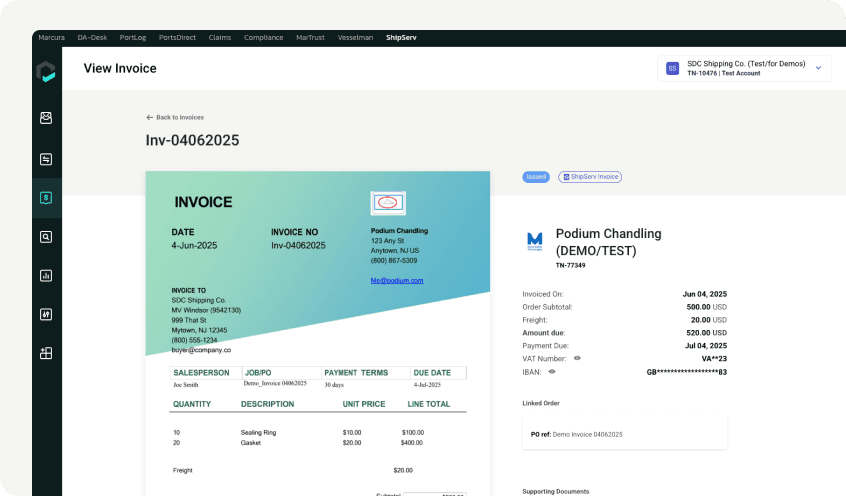Click the Podium Chandling M logo
Screen dimensions: 846x496
[535, 241]
